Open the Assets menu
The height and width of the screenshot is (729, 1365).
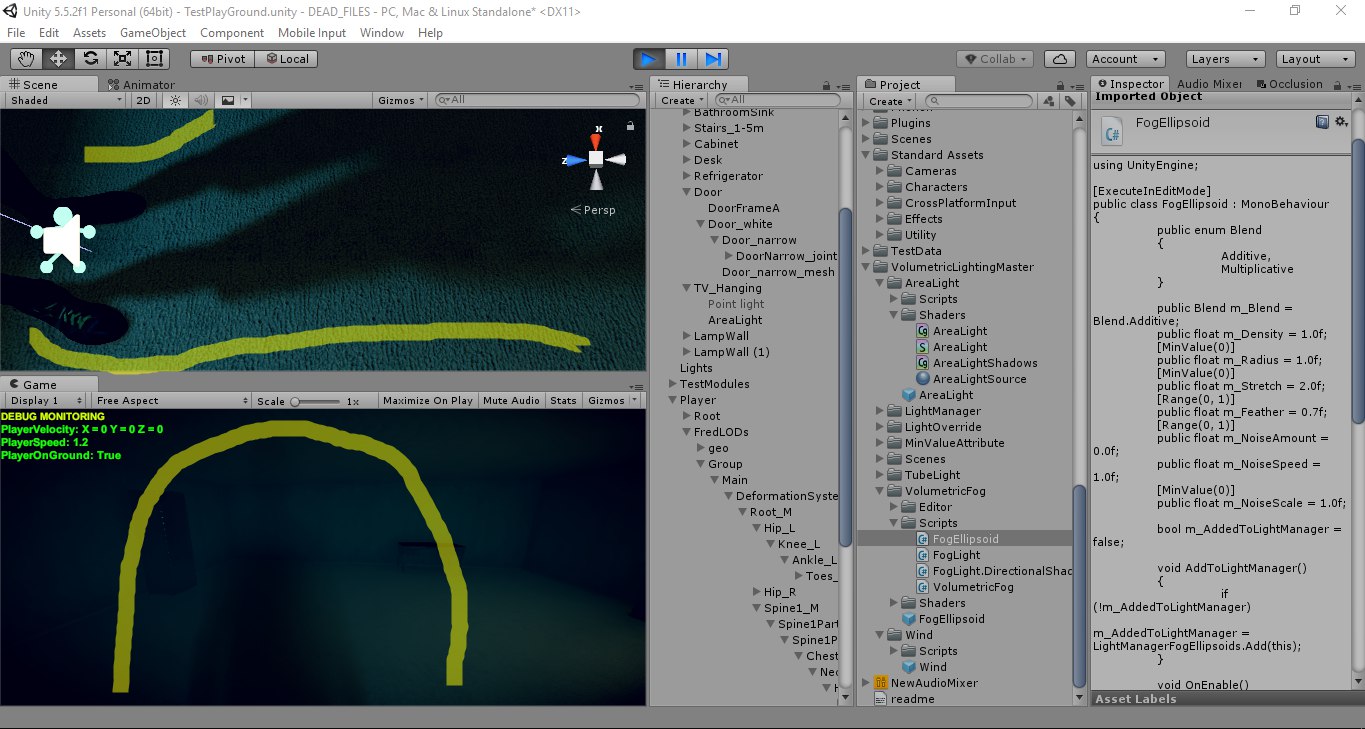[x=89, y=33]
